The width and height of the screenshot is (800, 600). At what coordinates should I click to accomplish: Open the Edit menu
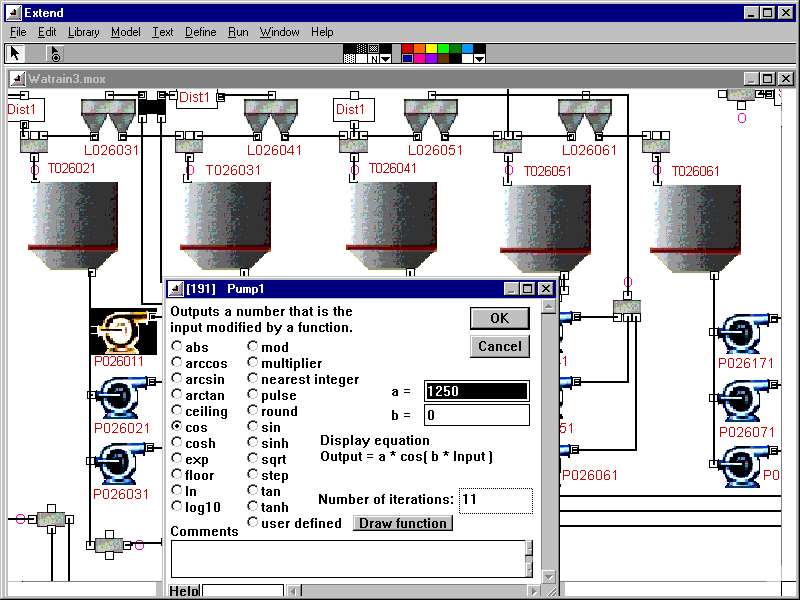point(47,32)
